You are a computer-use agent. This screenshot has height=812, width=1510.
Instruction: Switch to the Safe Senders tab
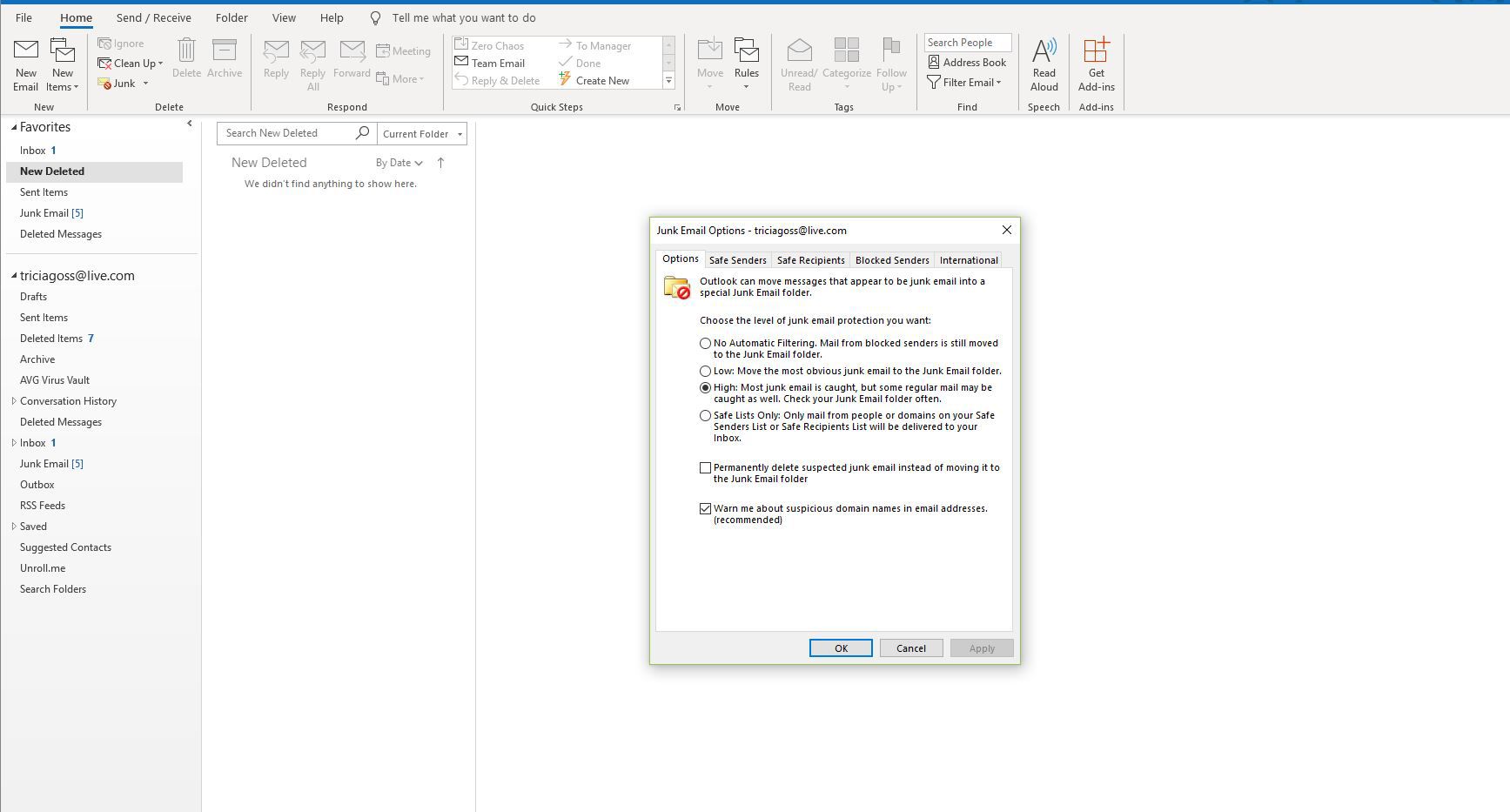click(x=737, y=260)
